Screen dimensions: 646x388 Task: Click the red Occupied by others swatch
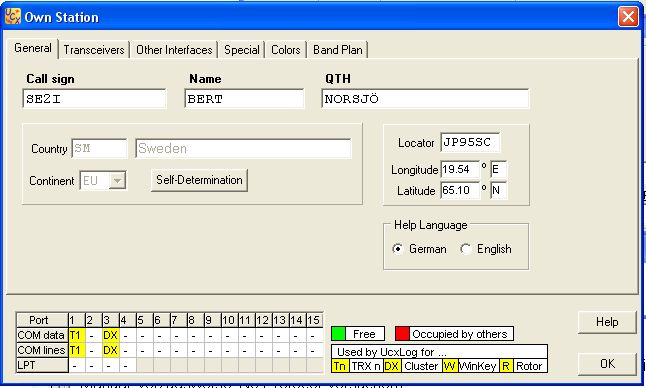pyautogui.click(x=402, y=334)
